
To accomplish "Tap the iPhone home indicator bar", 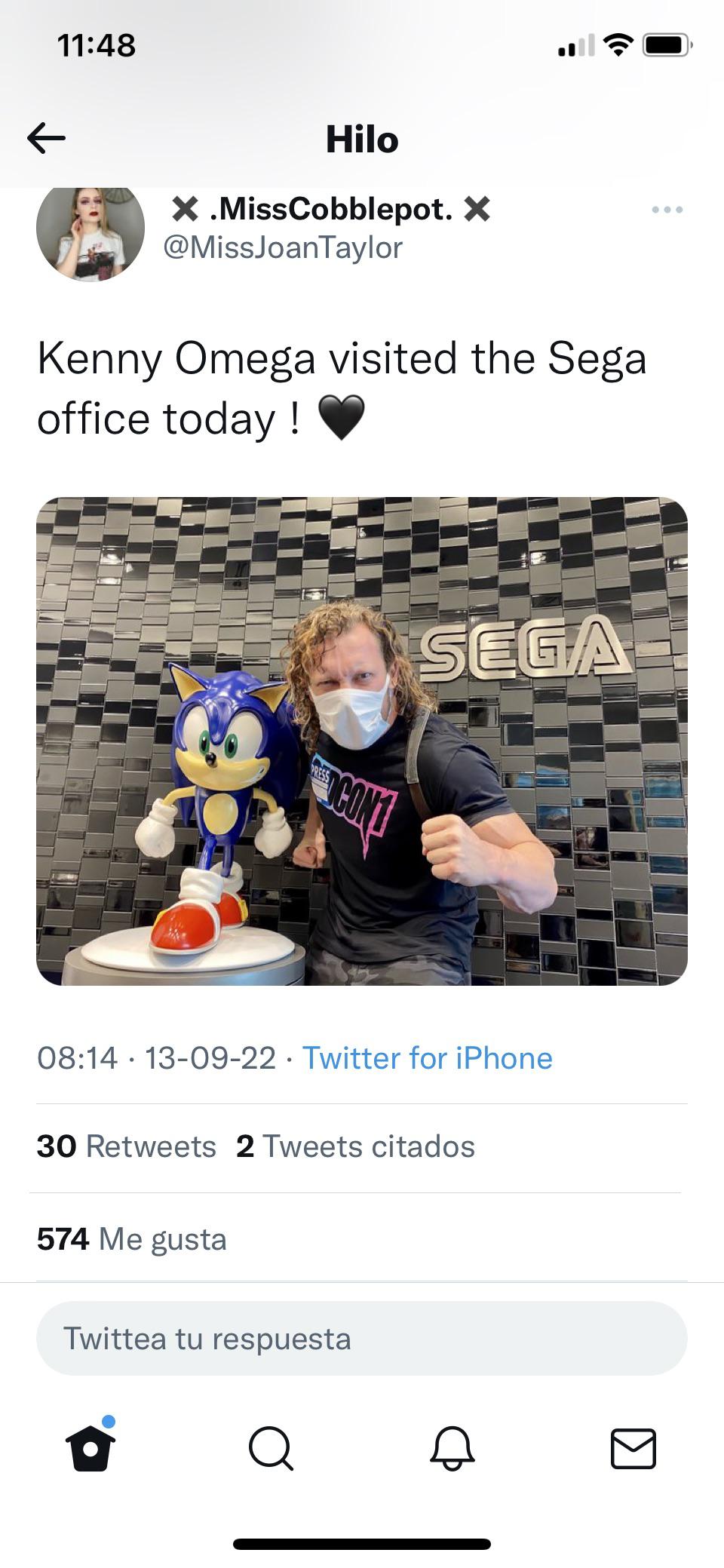I will [362, 1542].
